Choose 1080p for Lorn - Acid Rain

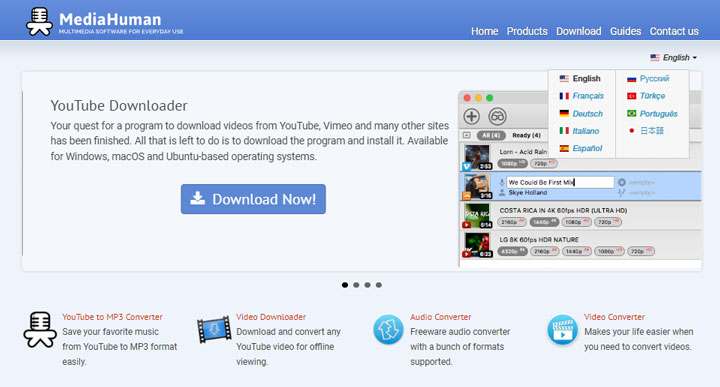click(x=512, y=163)
